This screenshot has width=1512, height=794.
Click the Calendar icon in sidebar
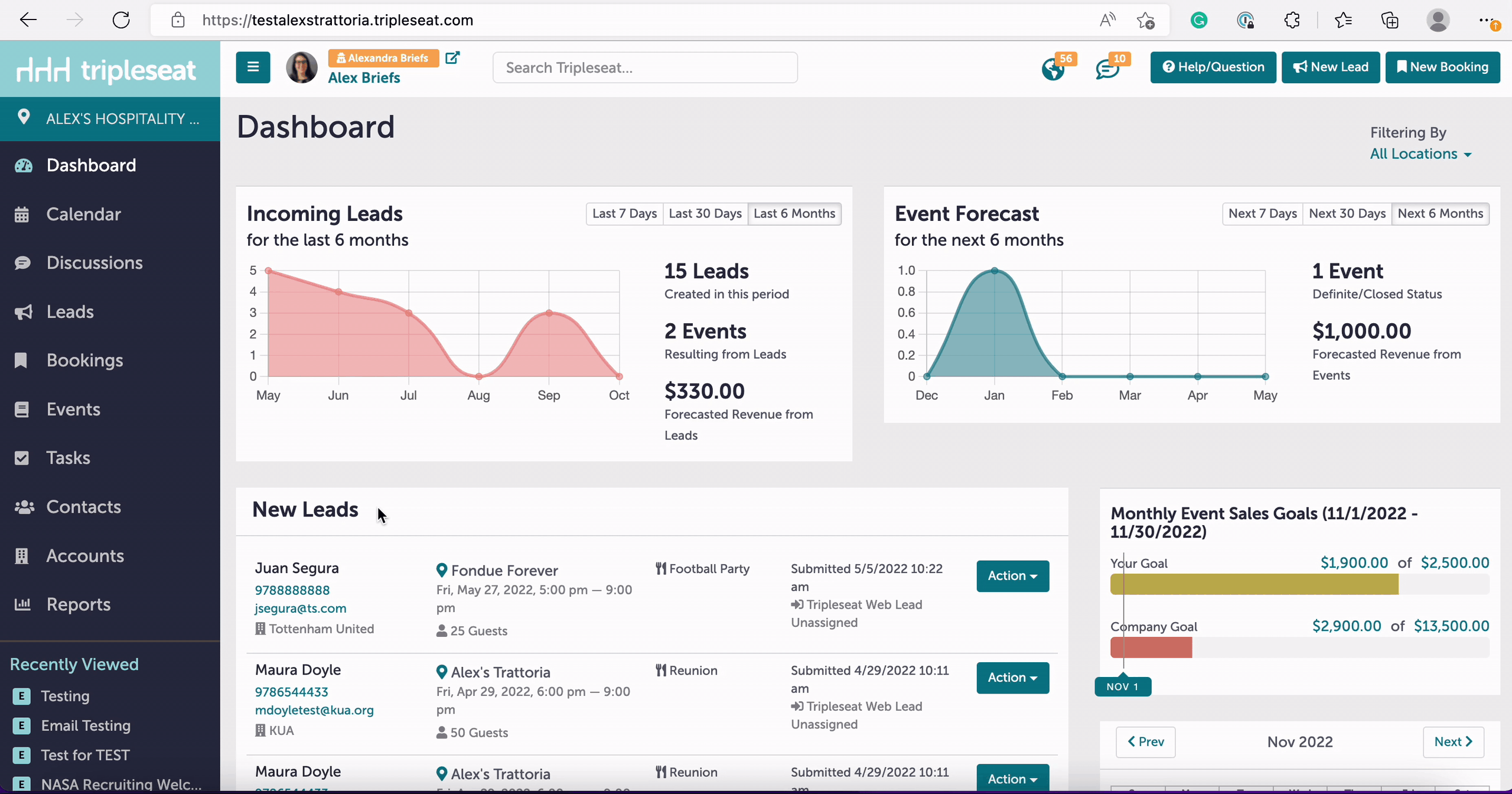coord(22,214)
